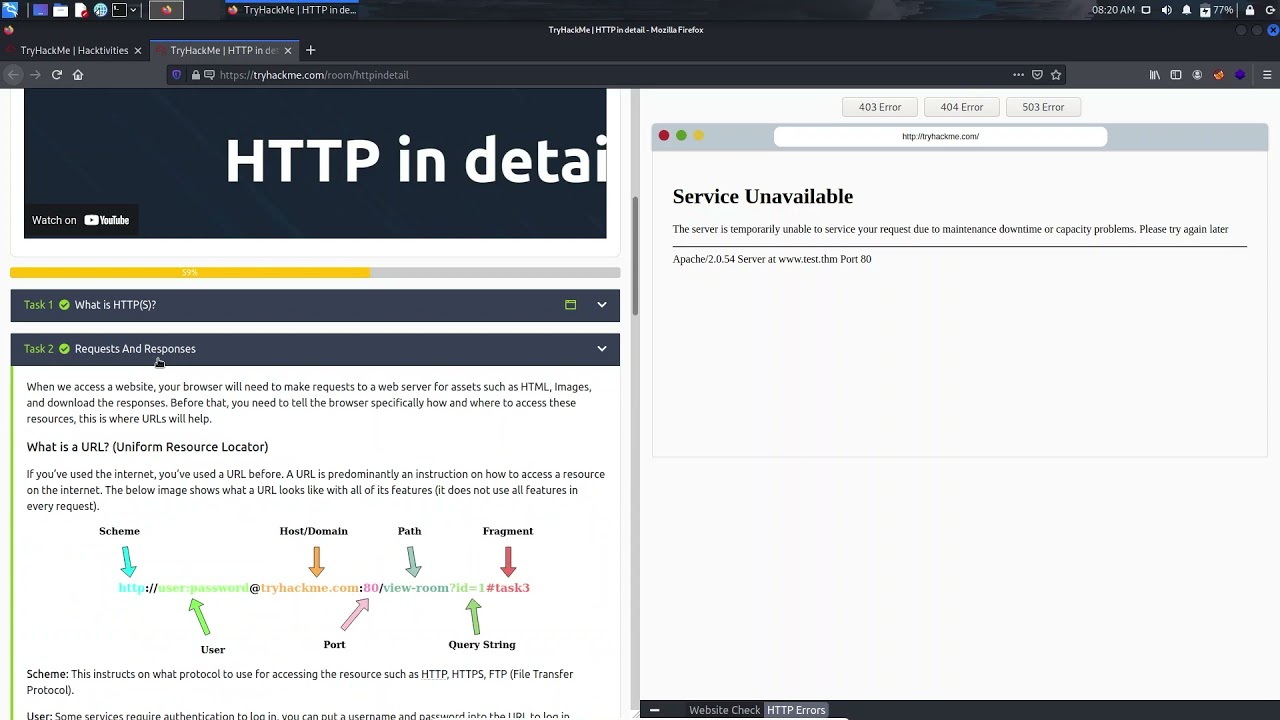This screenshot has height=720, width=1280.
Task: Switch to the Firefox window taskbar entry
Action: tap(291, 10)
